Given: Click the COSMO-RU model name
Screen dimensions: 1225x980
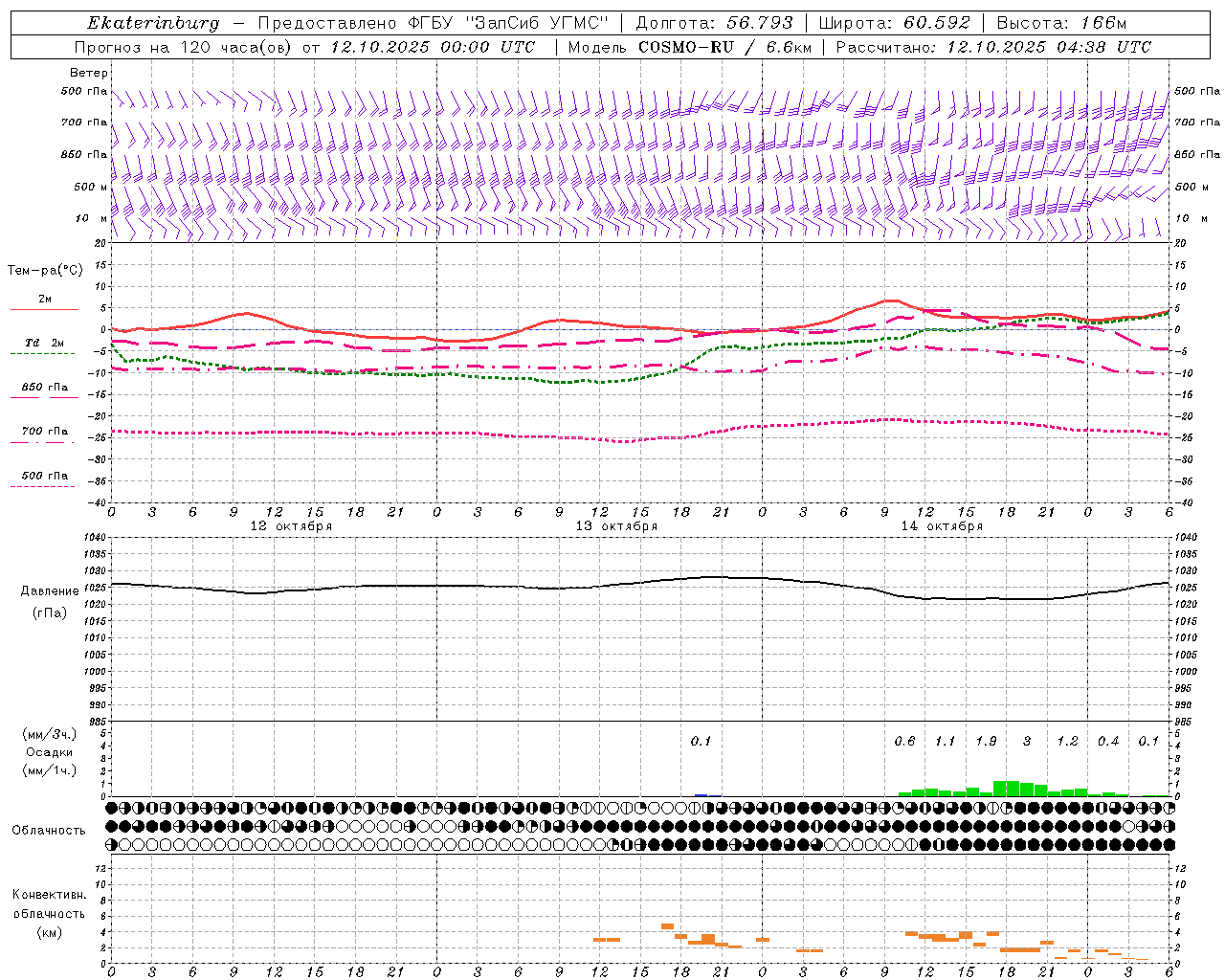Looking at the screenshot, I should pyautogui.click(x=686, y=47).
